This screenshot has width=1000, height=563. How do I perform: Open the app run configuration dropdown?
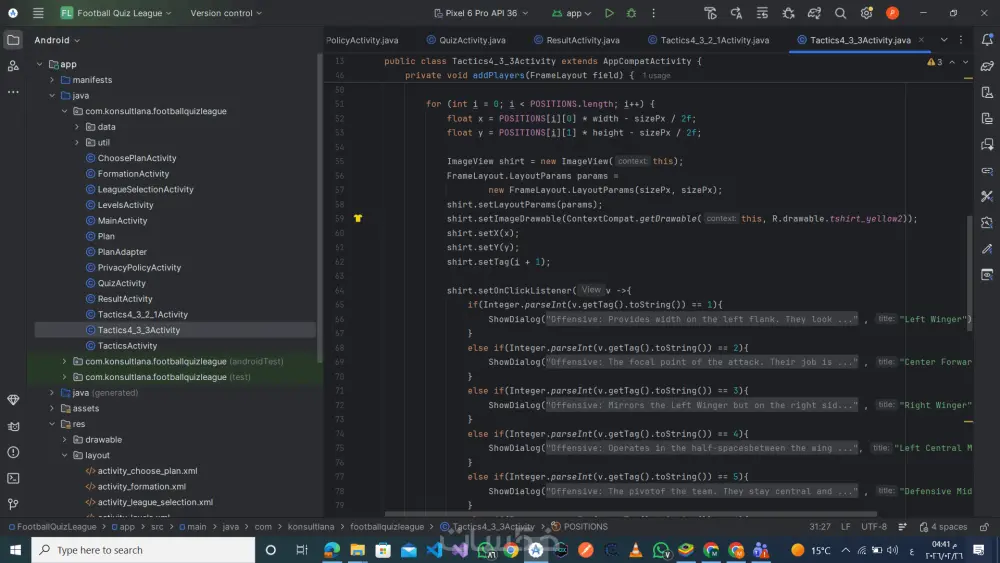572,13
